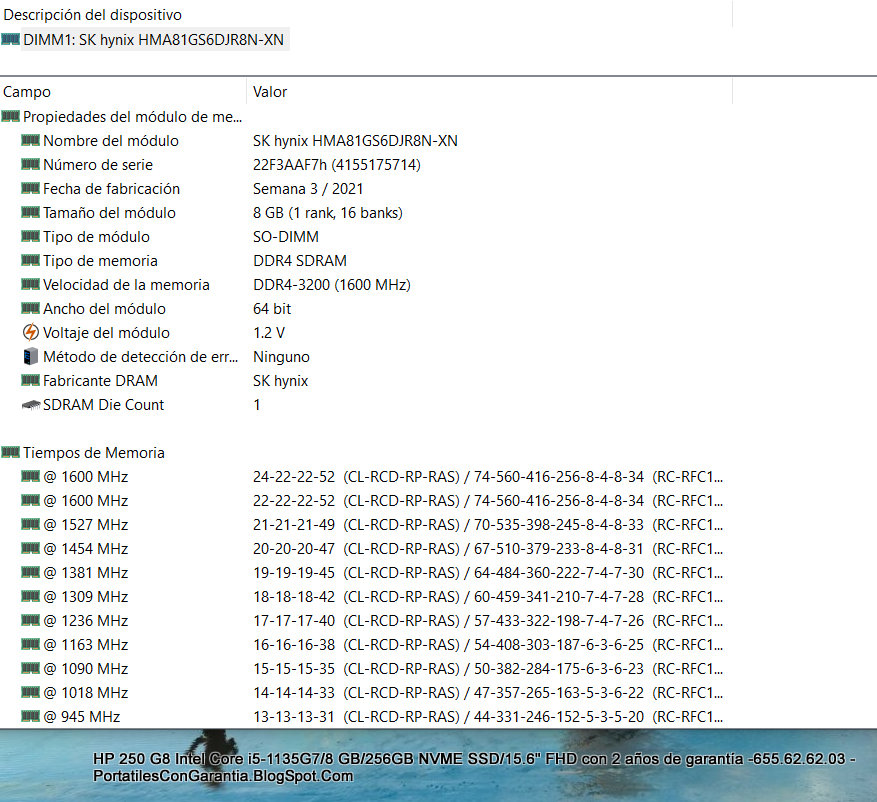Click memory icon beside Fecha de fabricación
This screenshot has height=802, width=877.
click(x=30, y=188)
